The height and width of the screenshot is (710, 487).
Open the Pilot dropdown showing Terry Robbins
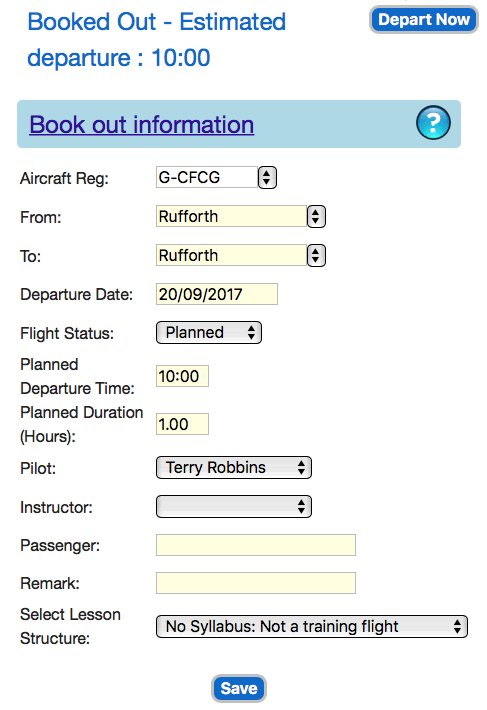click(x=234, y=468)
